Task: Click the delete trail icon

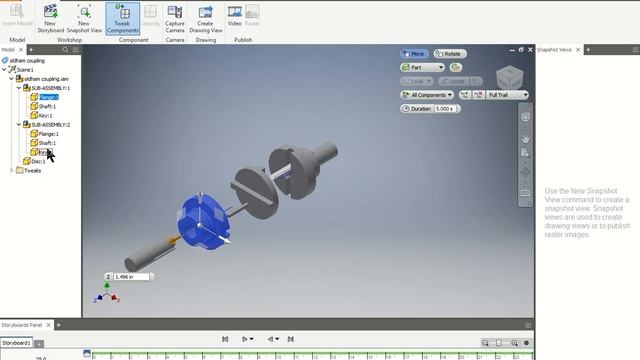Action: click(x=478, y=95)
